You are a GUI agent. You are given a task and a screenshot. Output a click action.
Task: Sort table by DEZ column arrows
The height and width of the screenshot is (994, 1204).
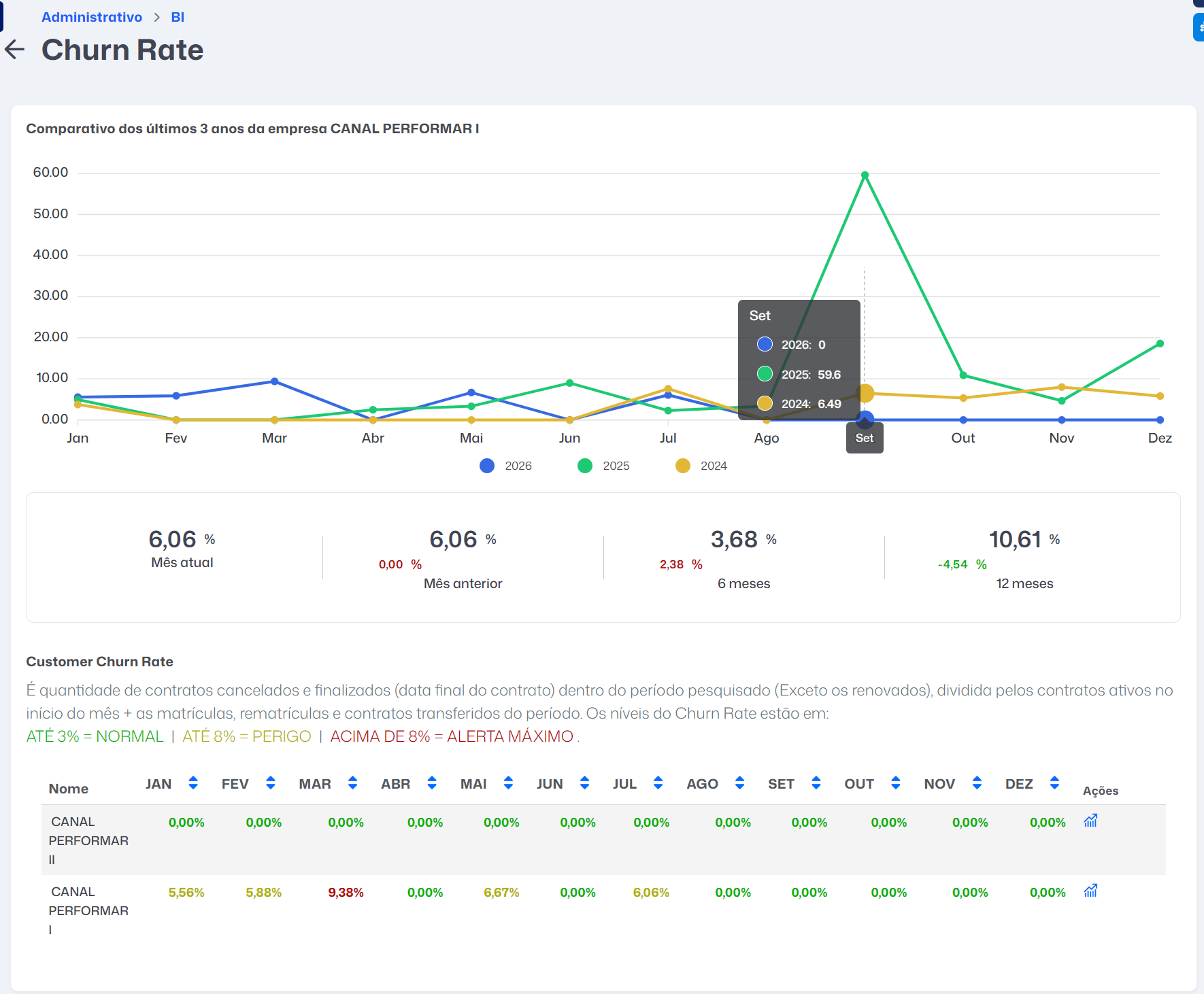point(1054,783)
